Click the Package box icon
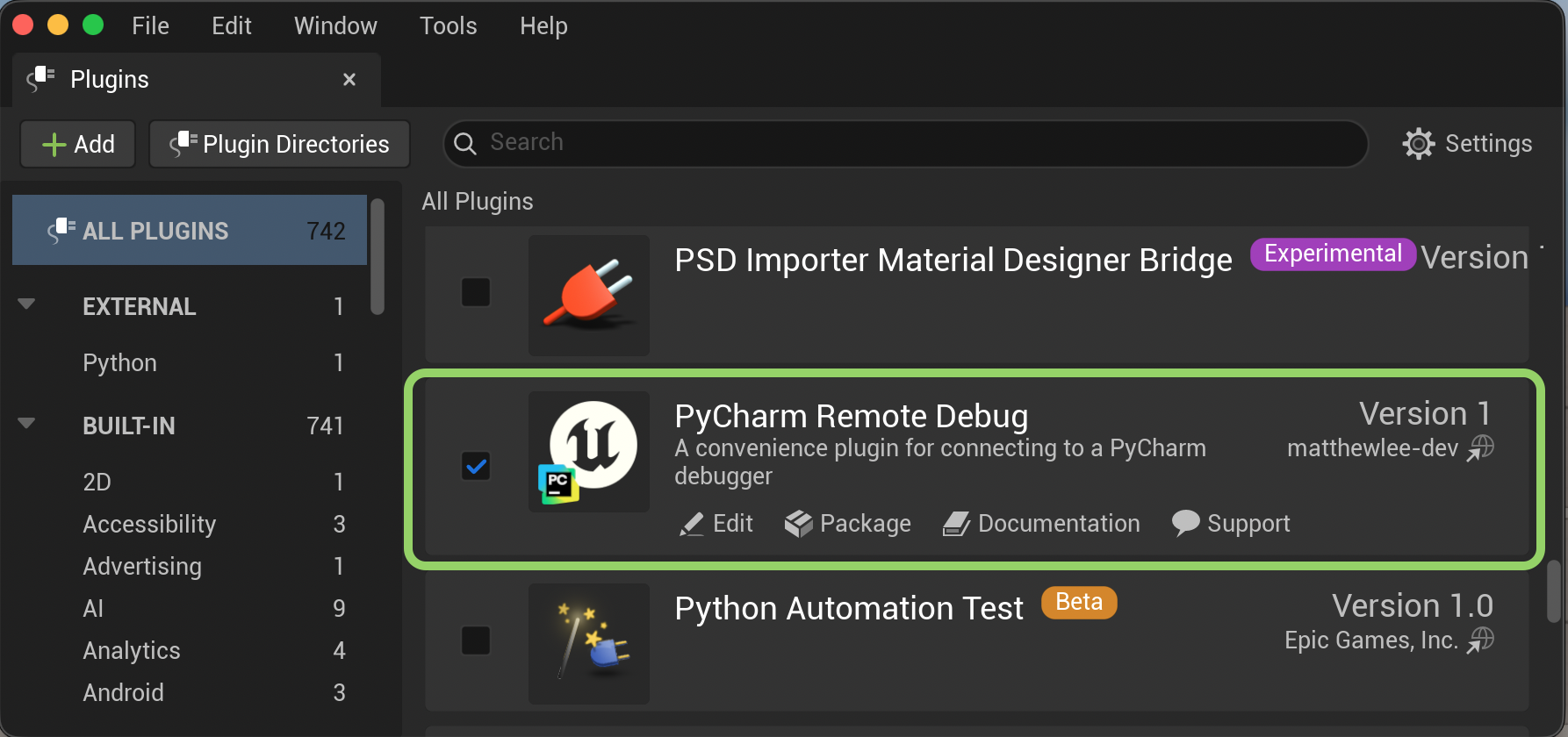 tap(798, 524)
